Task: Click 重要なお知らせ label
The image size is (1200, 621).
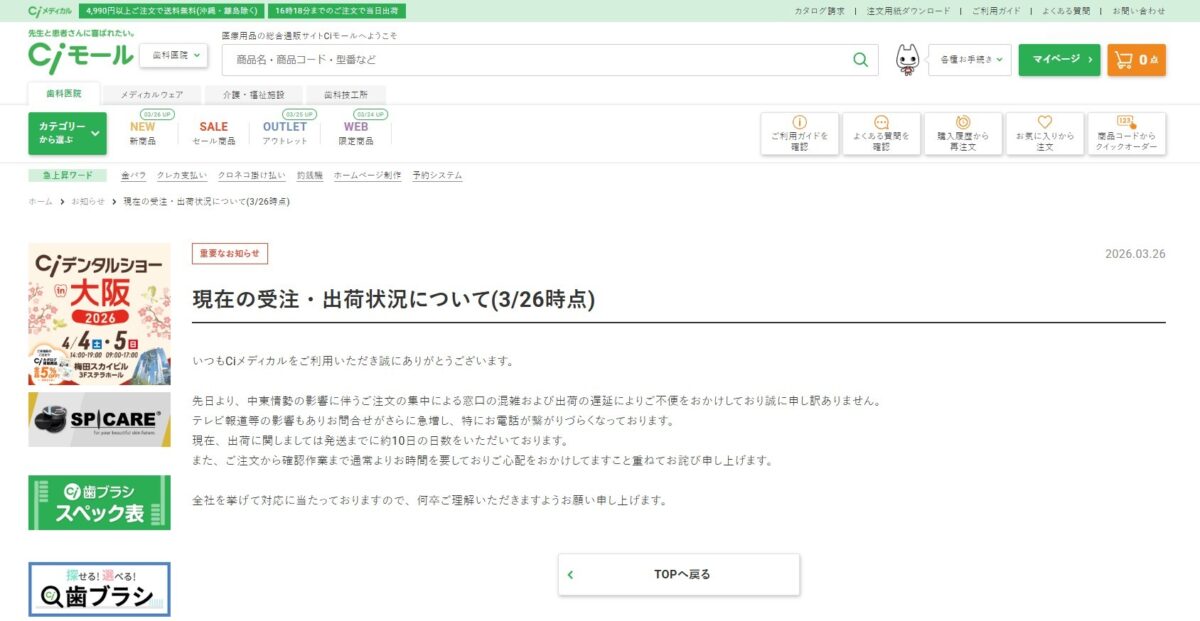Action: pyautogui.click(x=230, y=253)
